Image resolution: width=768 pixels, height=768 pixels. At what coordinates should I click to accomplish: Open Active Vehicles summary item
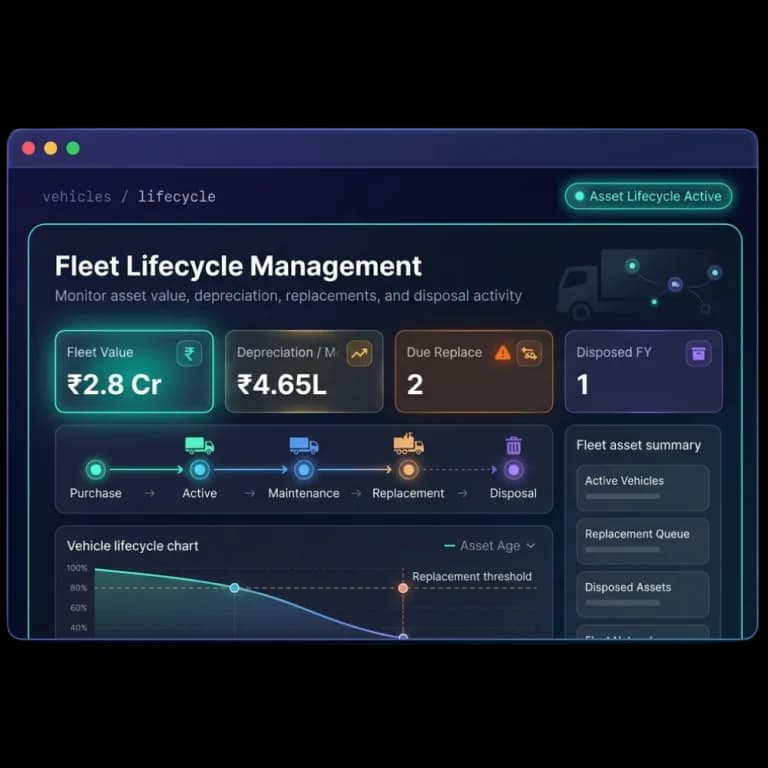(643, 488)
